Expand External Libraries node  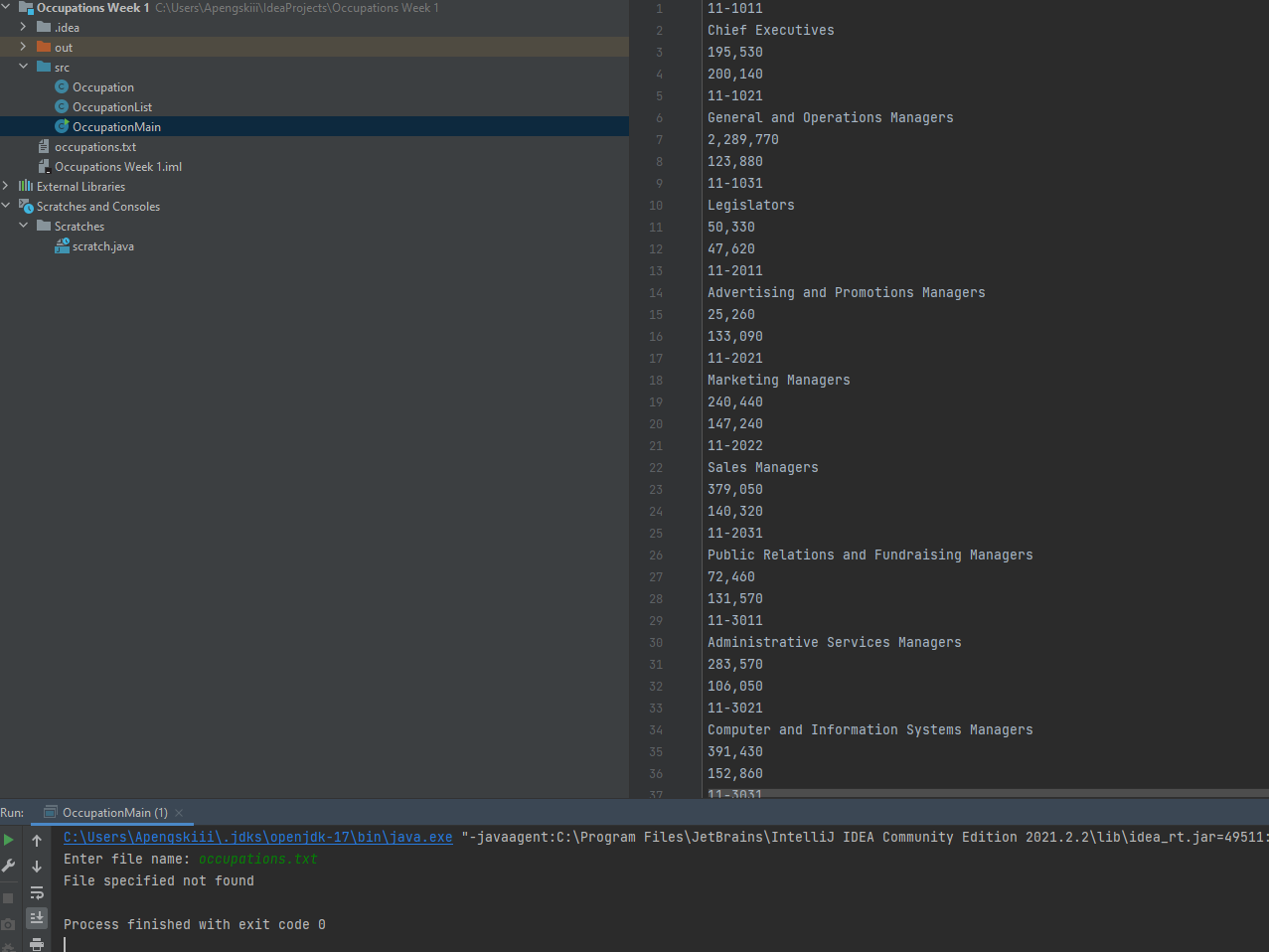(6, 186)
